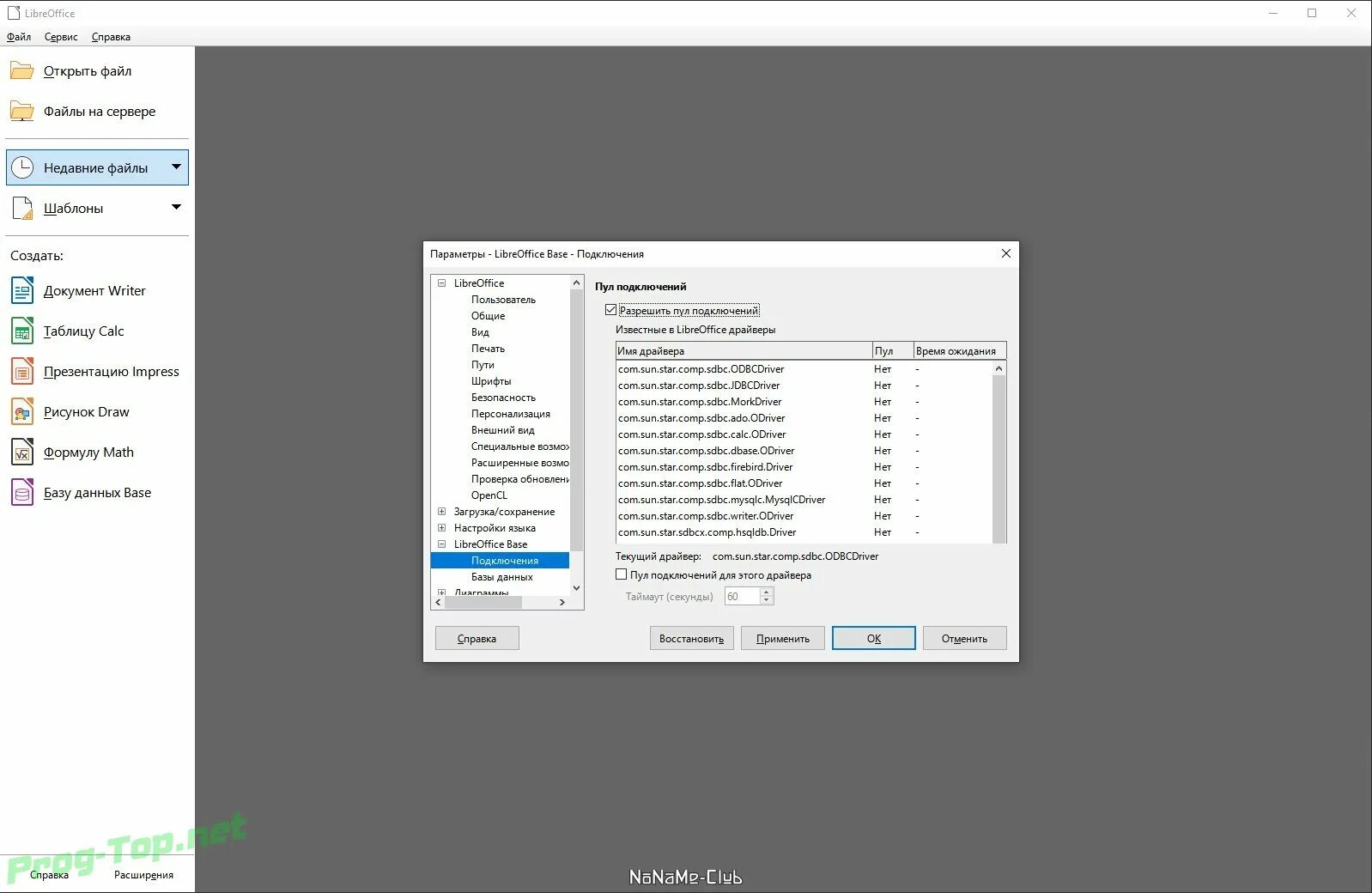Click Расширения button in Start Center
Viewport: 1372px width, 893px height.
coord(143,875)
